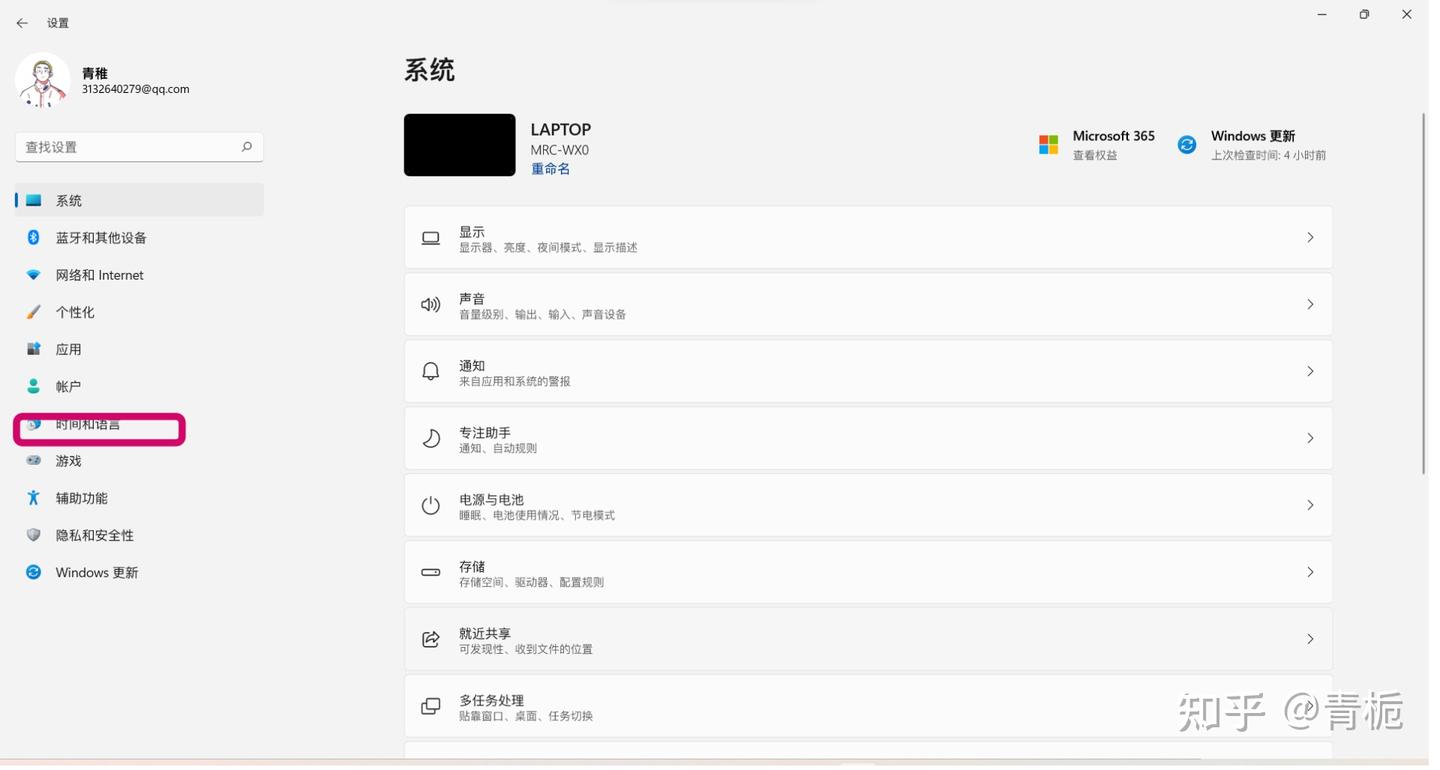Expand the 存储 settings row
The image size is (1440, 770).
coord(868,572)
